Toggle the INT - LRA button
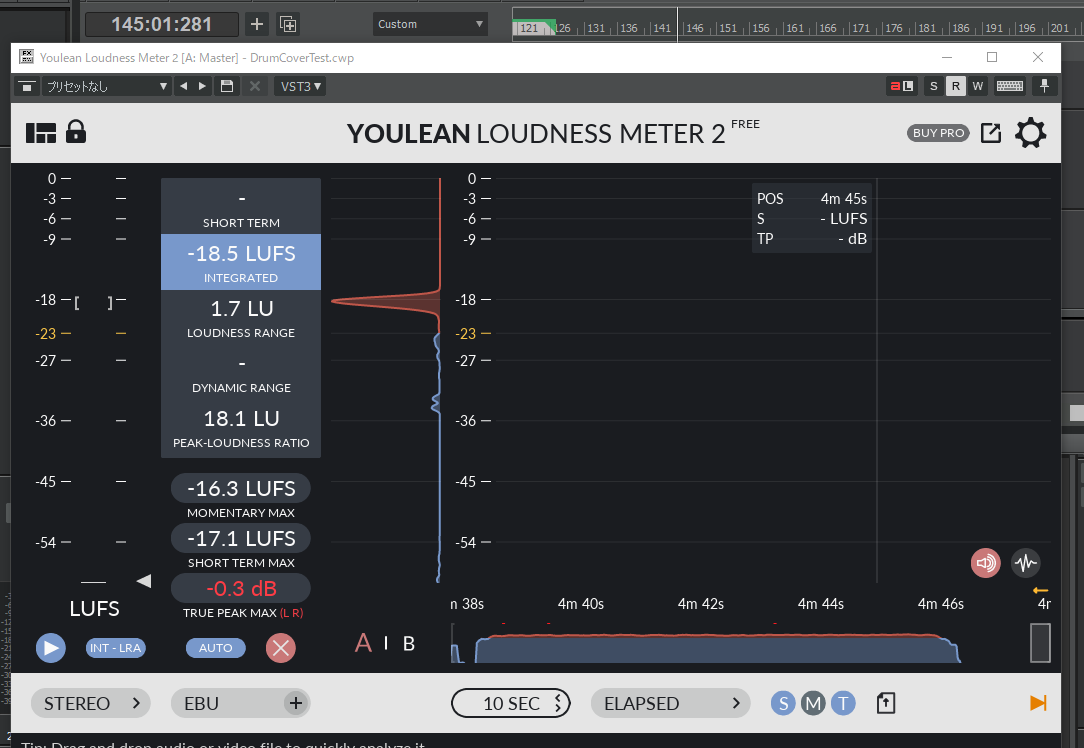 (x=115, y=648)
